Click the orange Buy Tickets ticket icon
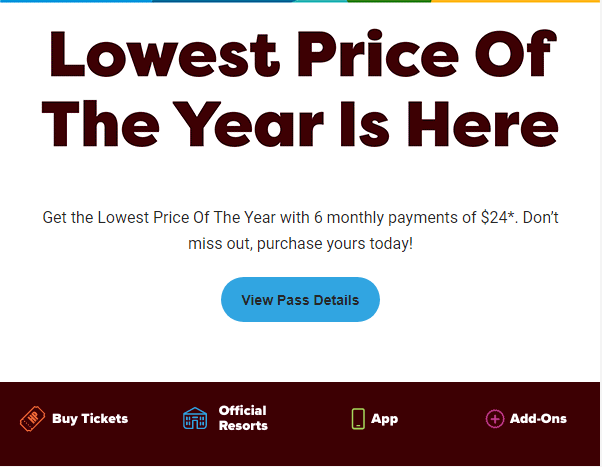The width and height of the screenshot is (602, 467). (33, 418)
